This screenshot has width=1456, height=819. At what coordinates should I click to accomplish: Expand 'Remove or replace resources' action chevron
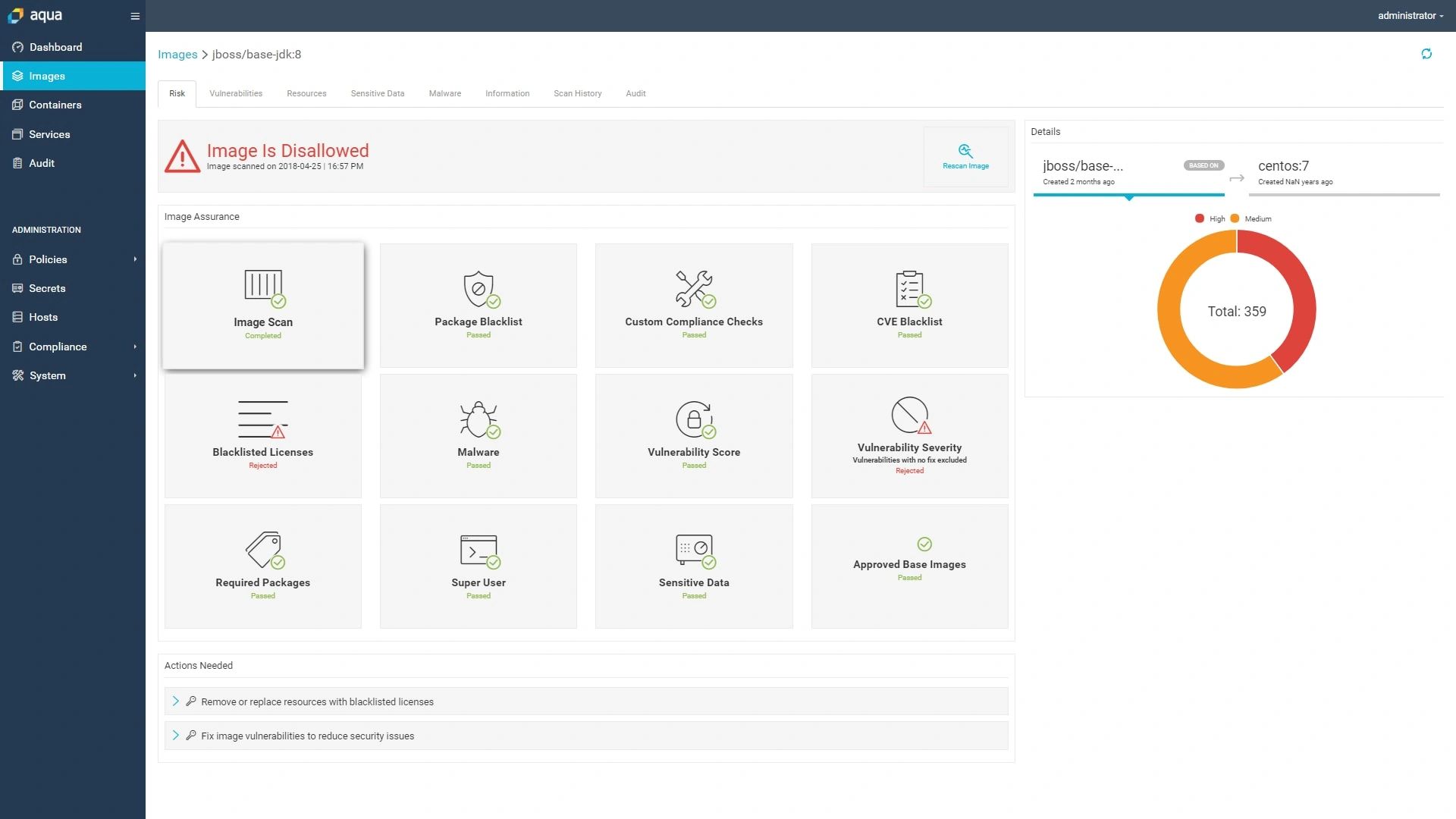tap(175, 701)
